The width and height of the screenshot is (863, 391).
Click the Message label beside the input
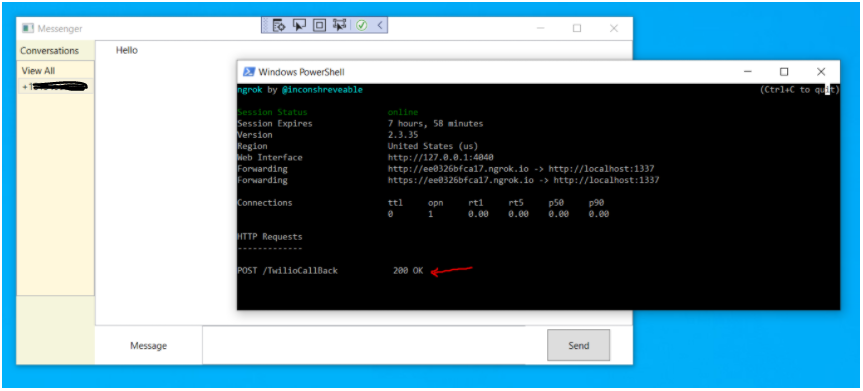click(149, 346)
